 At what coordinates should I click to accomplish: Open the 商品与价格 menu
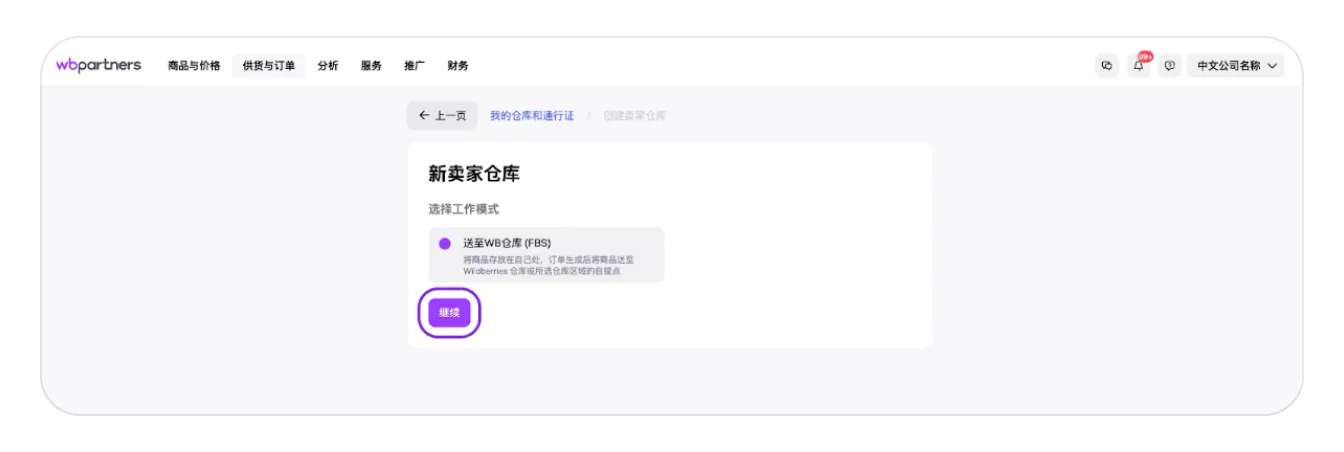click(x=194, y=66)
